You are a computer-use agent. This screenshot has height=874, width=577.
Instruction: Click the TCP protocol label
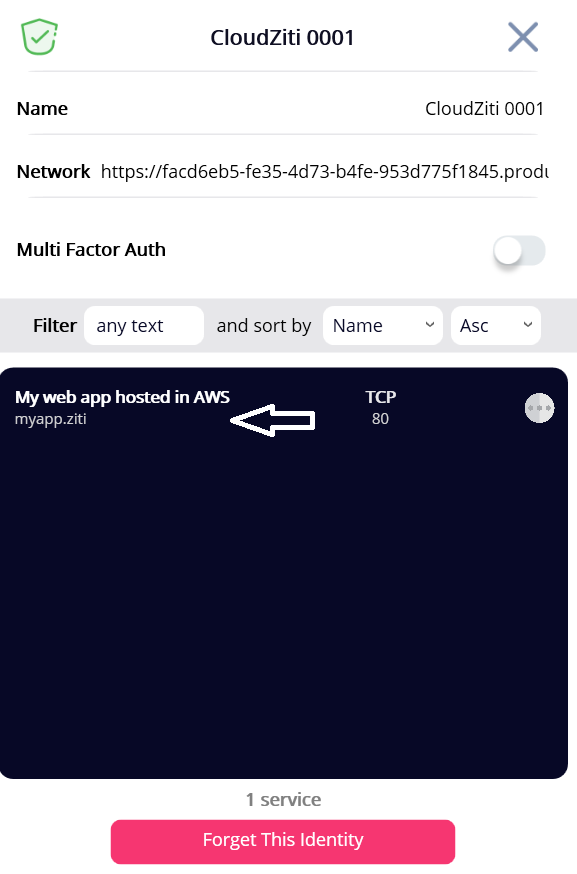pyautogui.click(x=381, y=397)
